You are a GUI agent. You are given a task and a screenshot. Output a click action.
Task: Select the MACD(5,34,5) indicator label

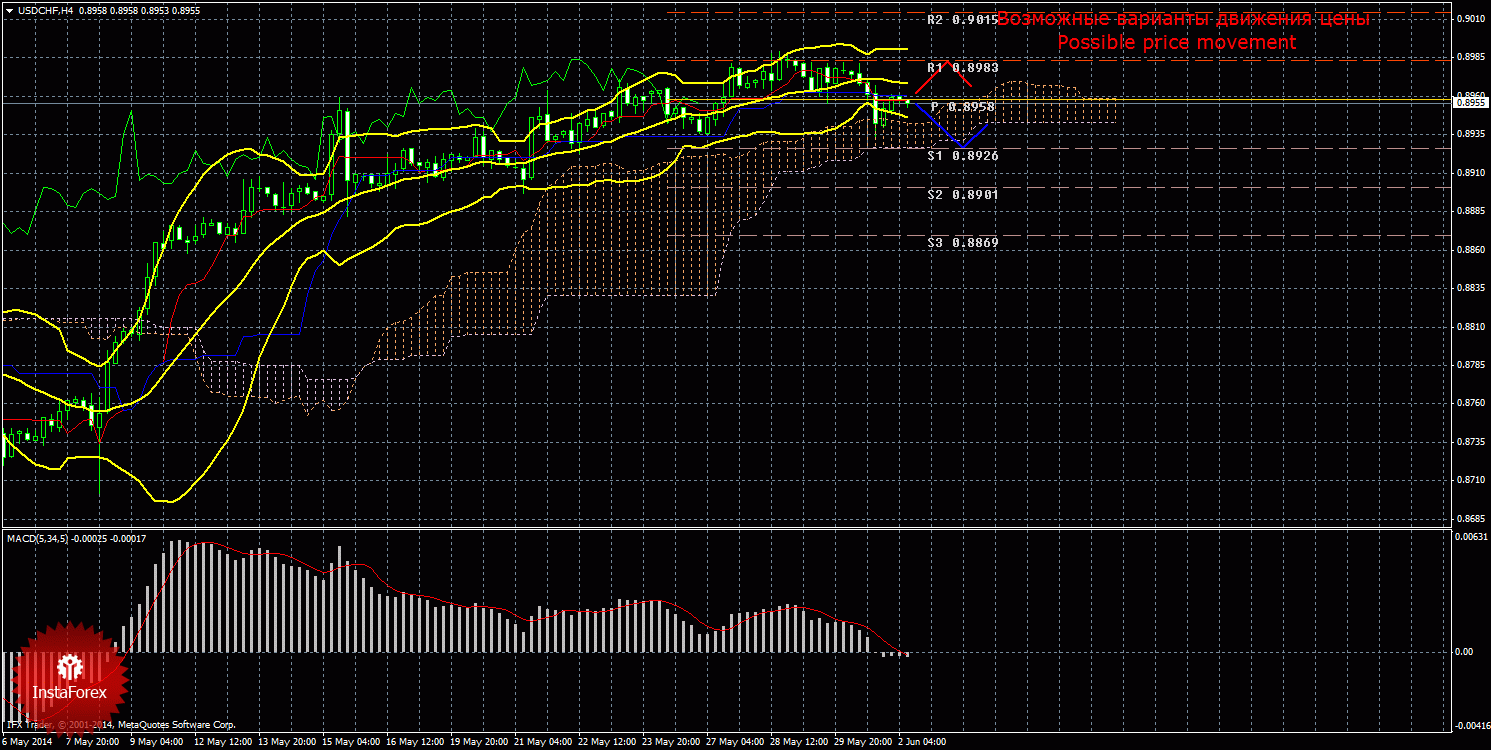pyautogui.click(x=77, y=539)
